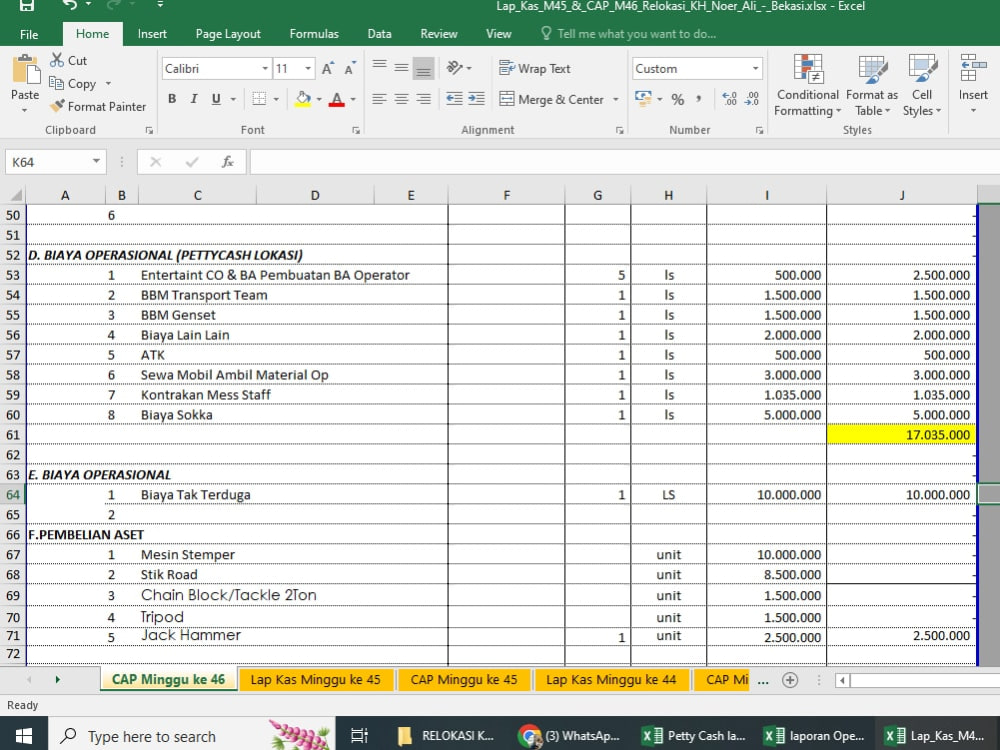Viewport: 1000px width, 750px height.
Task: Open text Orientation options icon
Action: pos(454,68)
